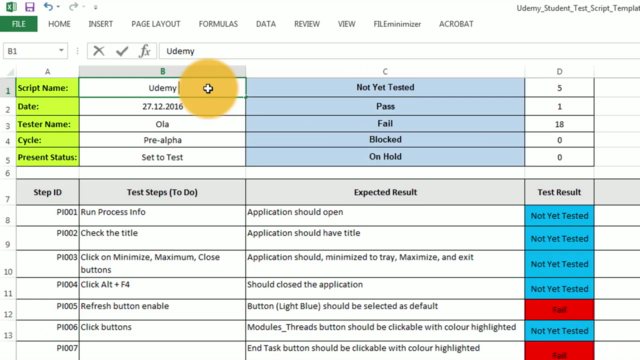Select the Run Process Info cell

pyautogui.click(x=162, y=216)
